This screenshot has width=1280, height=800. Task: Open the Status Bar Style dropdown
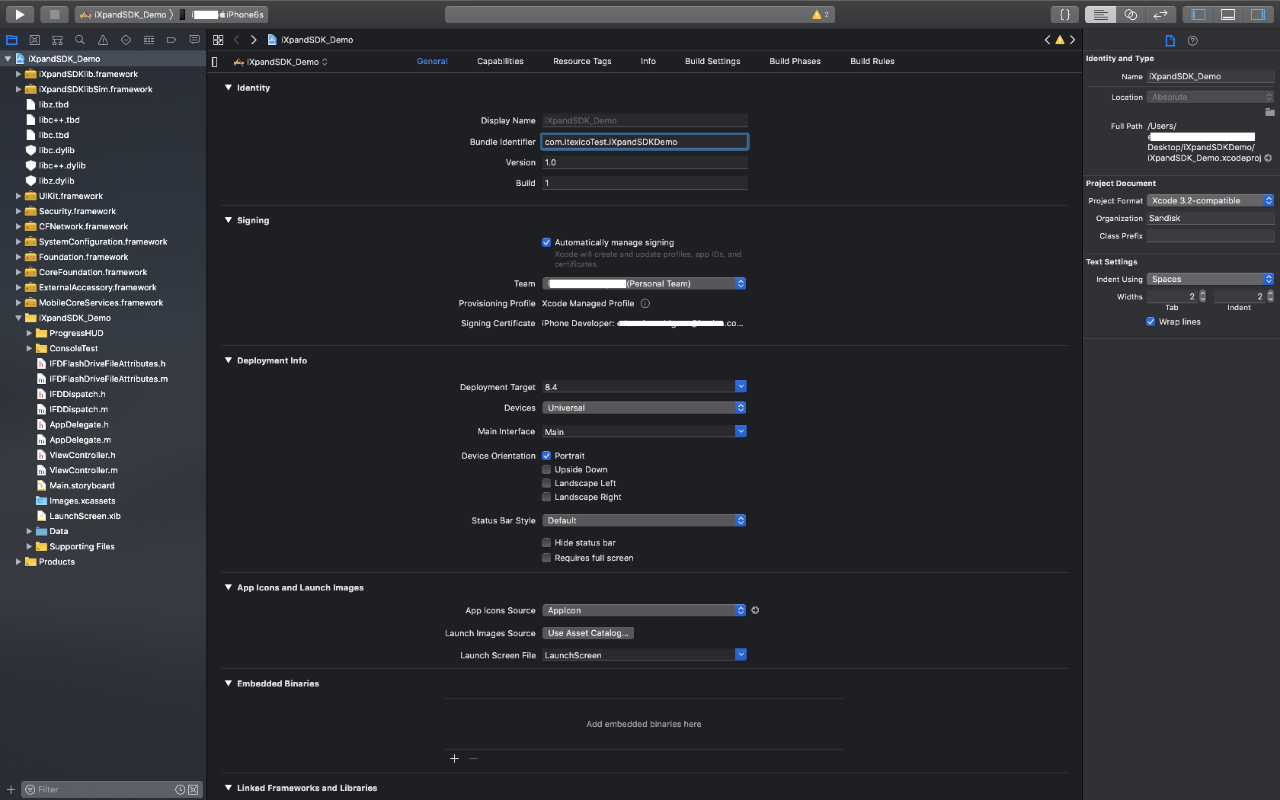pyautogui.click(x=644, y=520)
